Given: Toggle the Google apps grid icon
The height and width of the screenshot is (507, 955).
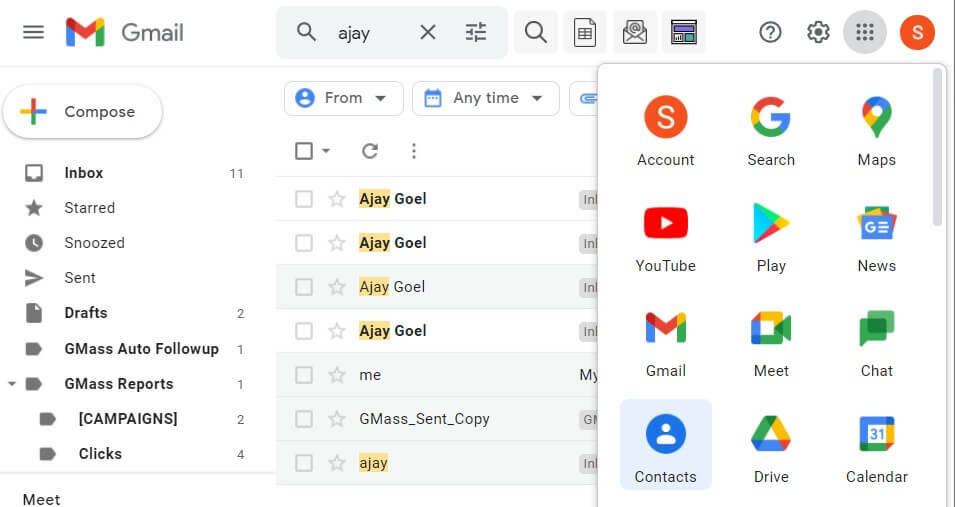Looking at the screenshot, I should pyautogui.click(x=865, y=32).
